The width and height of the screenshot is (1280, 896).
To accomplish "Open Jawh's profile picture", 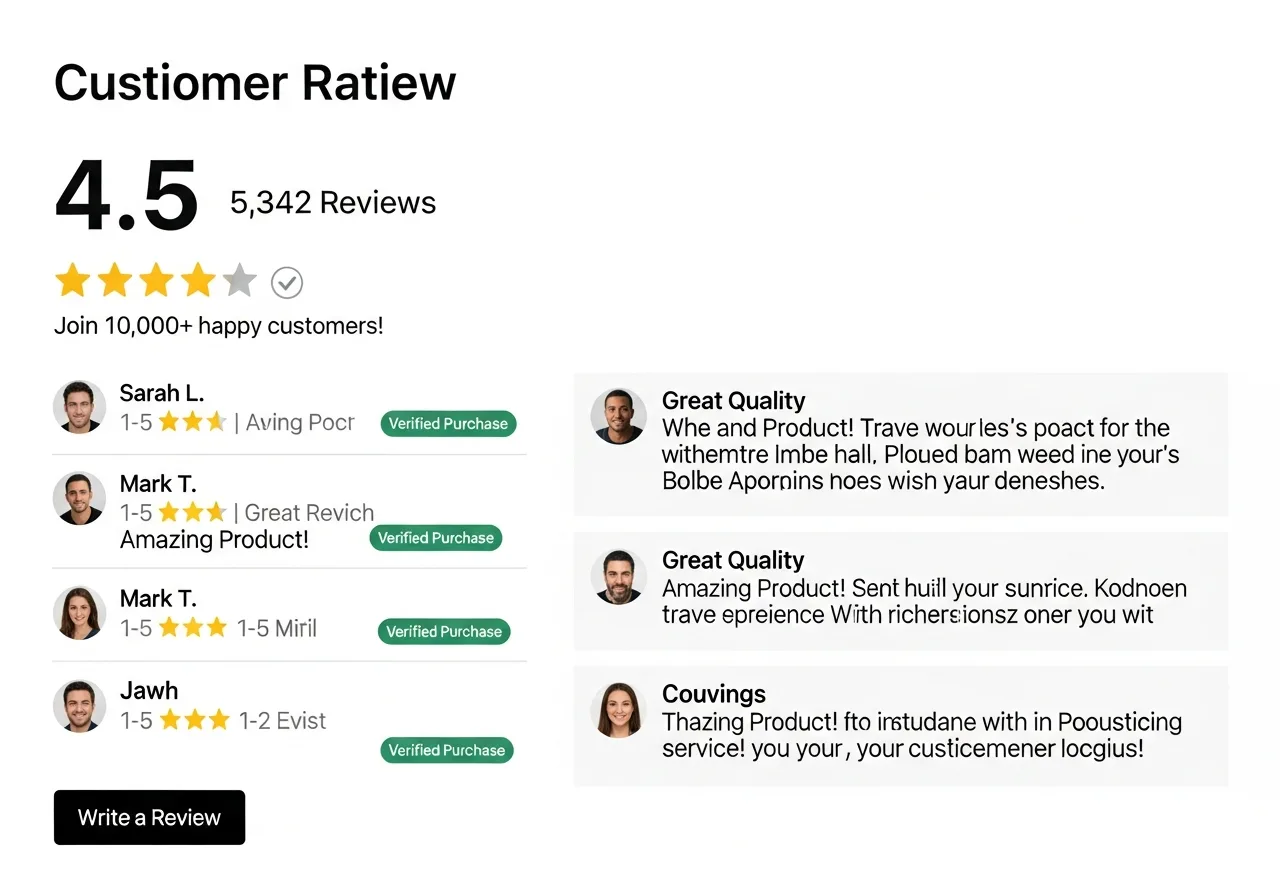I will (x=79, y=706).
